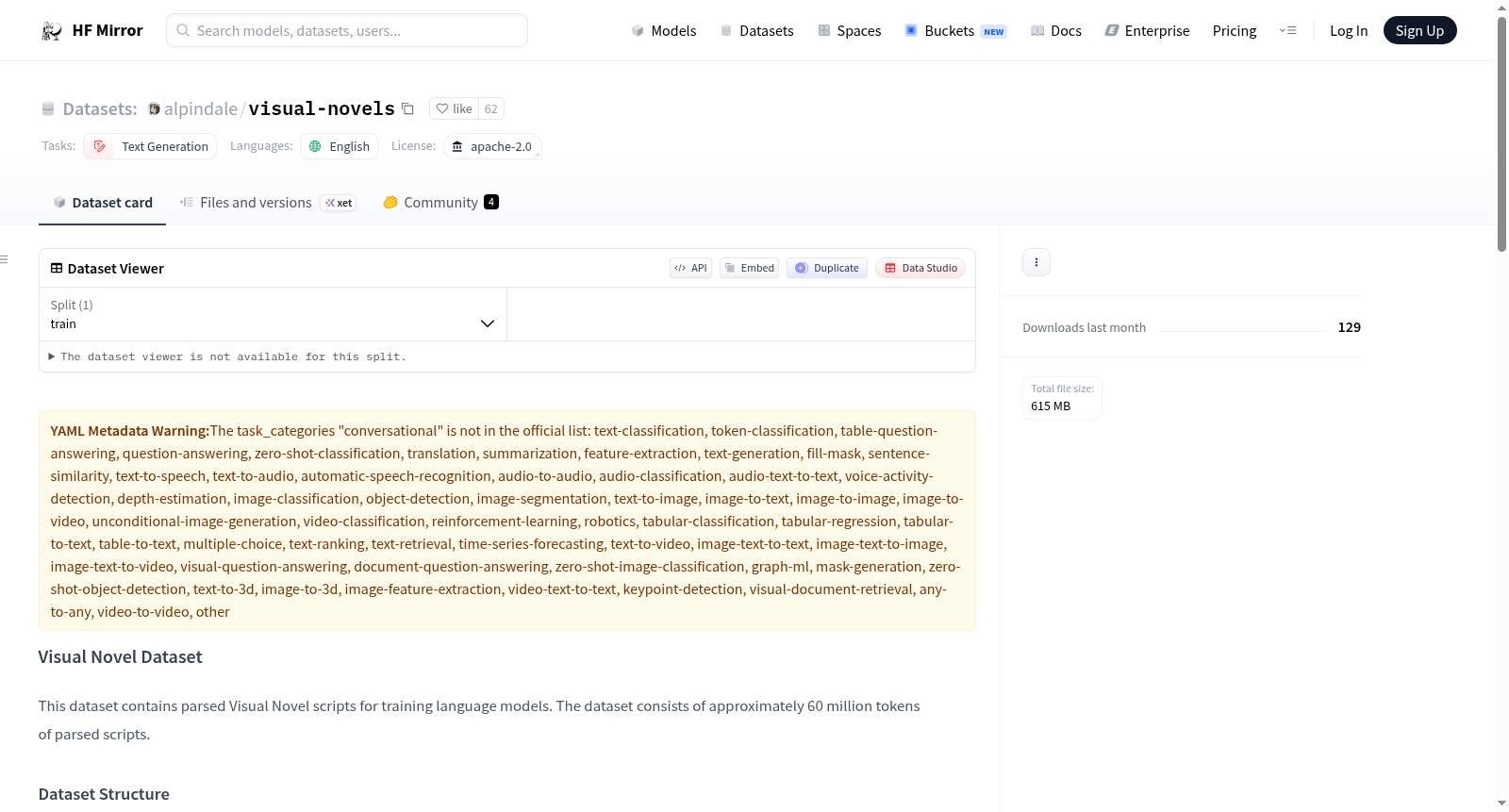The image size is (1509, 812).
Task: Go to the Datasets navigation link
Action: pos(756,30)
